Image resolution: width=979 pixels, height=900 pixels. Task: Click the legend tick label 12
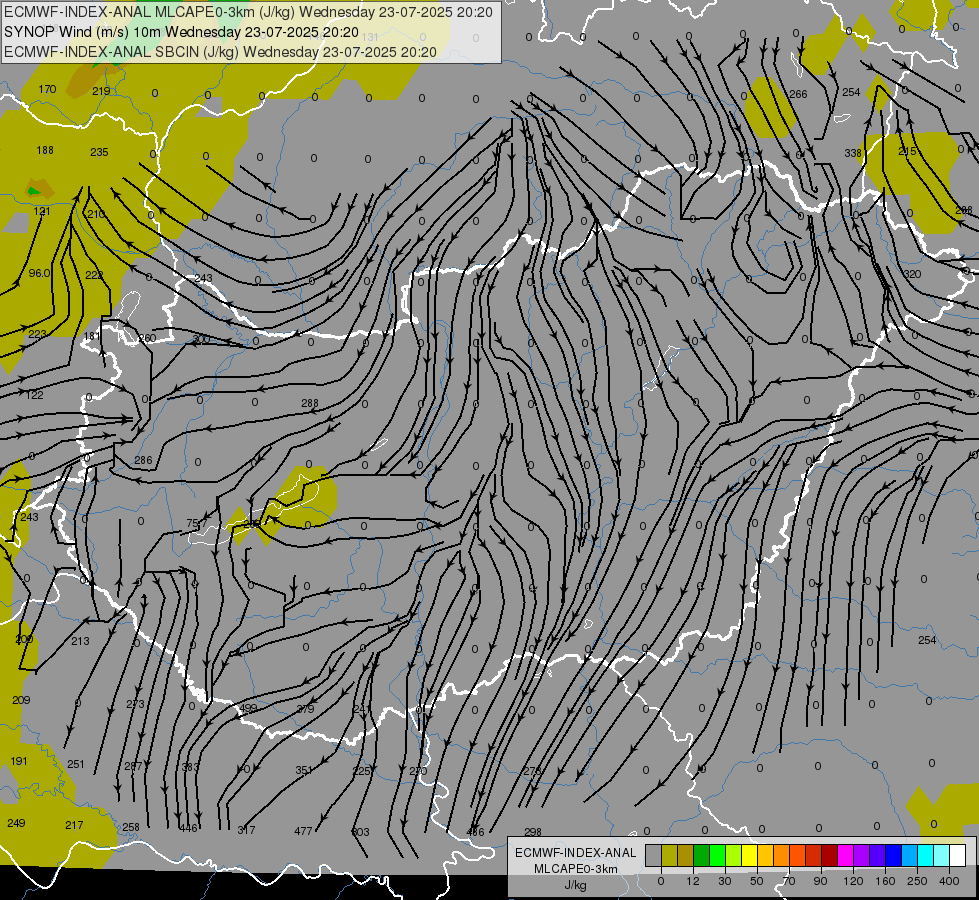tap(693, 881)
